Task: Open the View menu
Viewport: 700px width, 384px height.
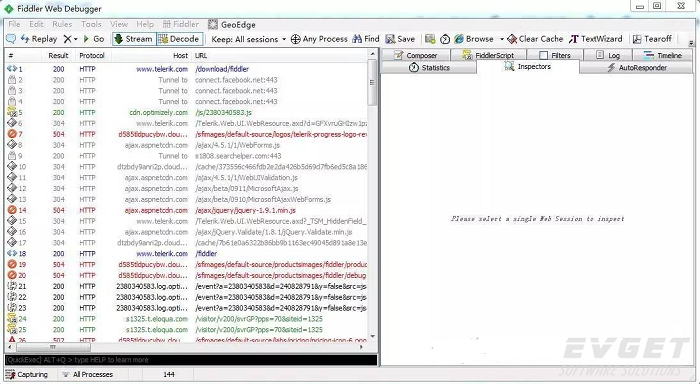Action: coord(119,24)
